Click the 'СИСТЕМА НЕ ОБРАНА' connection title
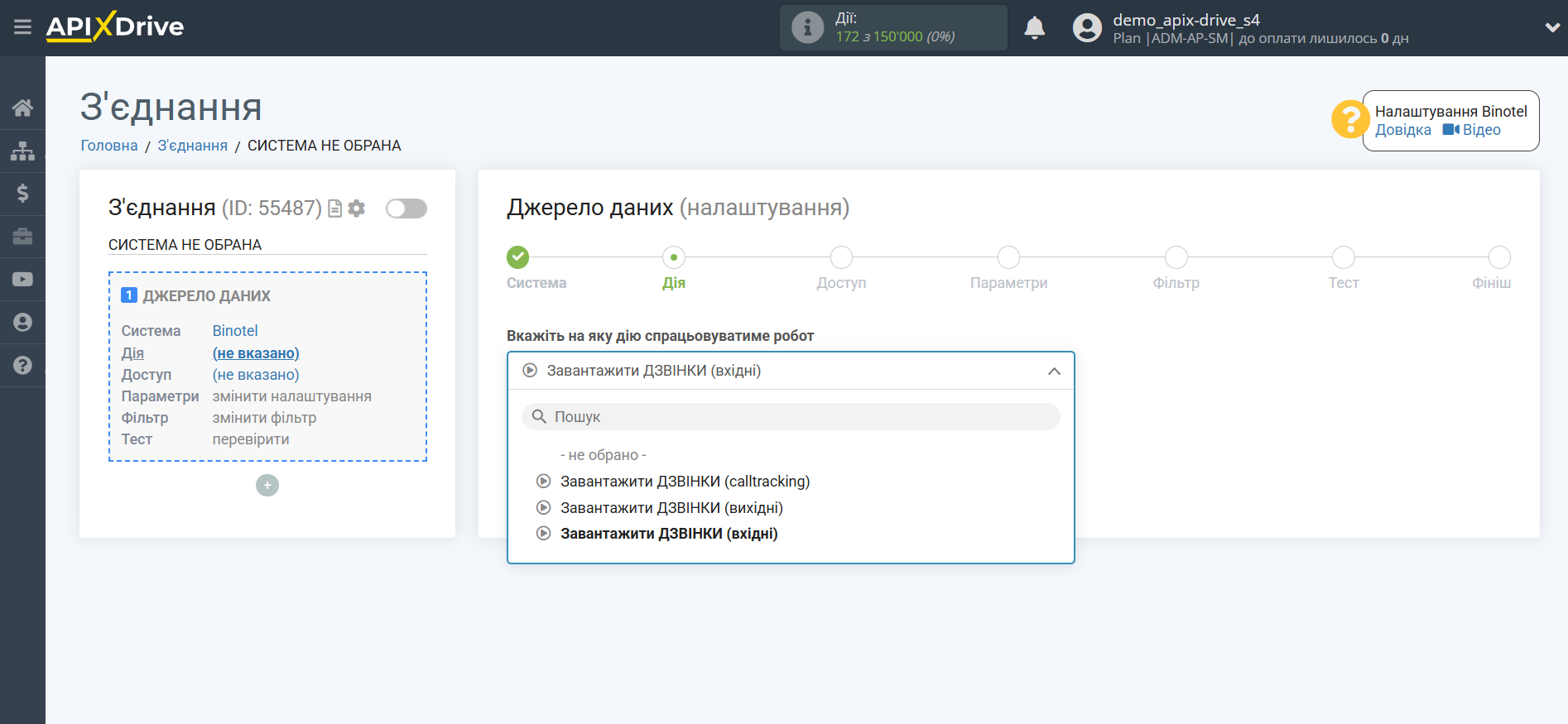Viewport: 1568px width, 724px height. (185, 245)
